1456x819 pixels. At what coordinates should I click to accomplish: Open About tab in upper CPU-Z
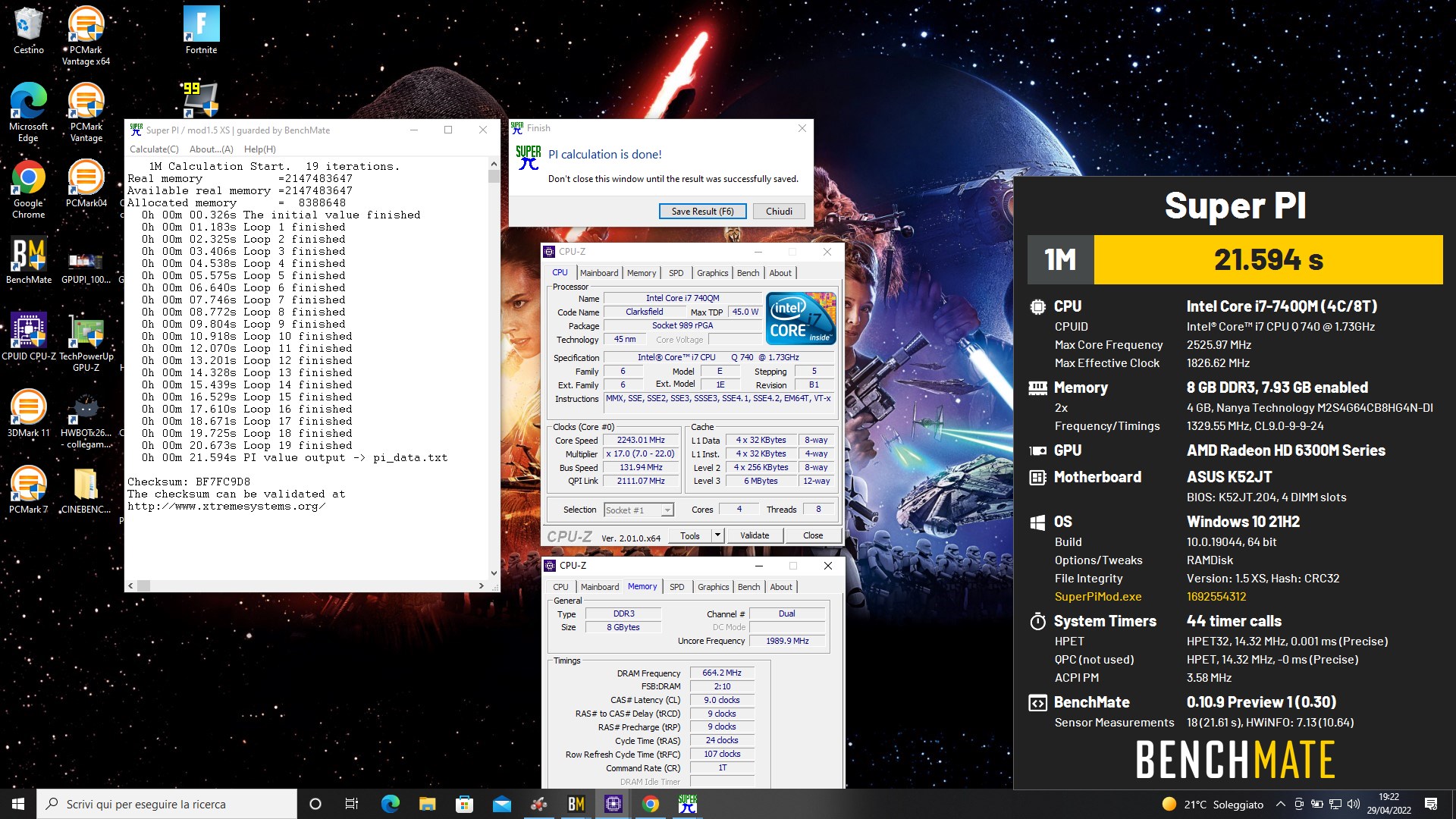click(780, 273)
